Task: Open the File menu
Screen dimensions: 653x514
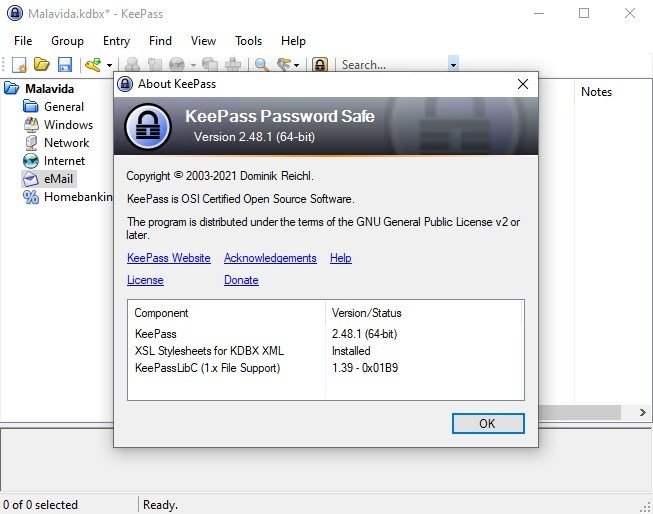Action: tap(23, 41)
